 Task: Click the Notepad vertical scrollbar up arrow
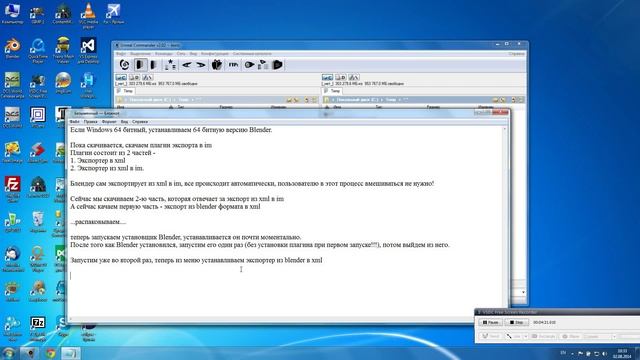click(505, 129)
